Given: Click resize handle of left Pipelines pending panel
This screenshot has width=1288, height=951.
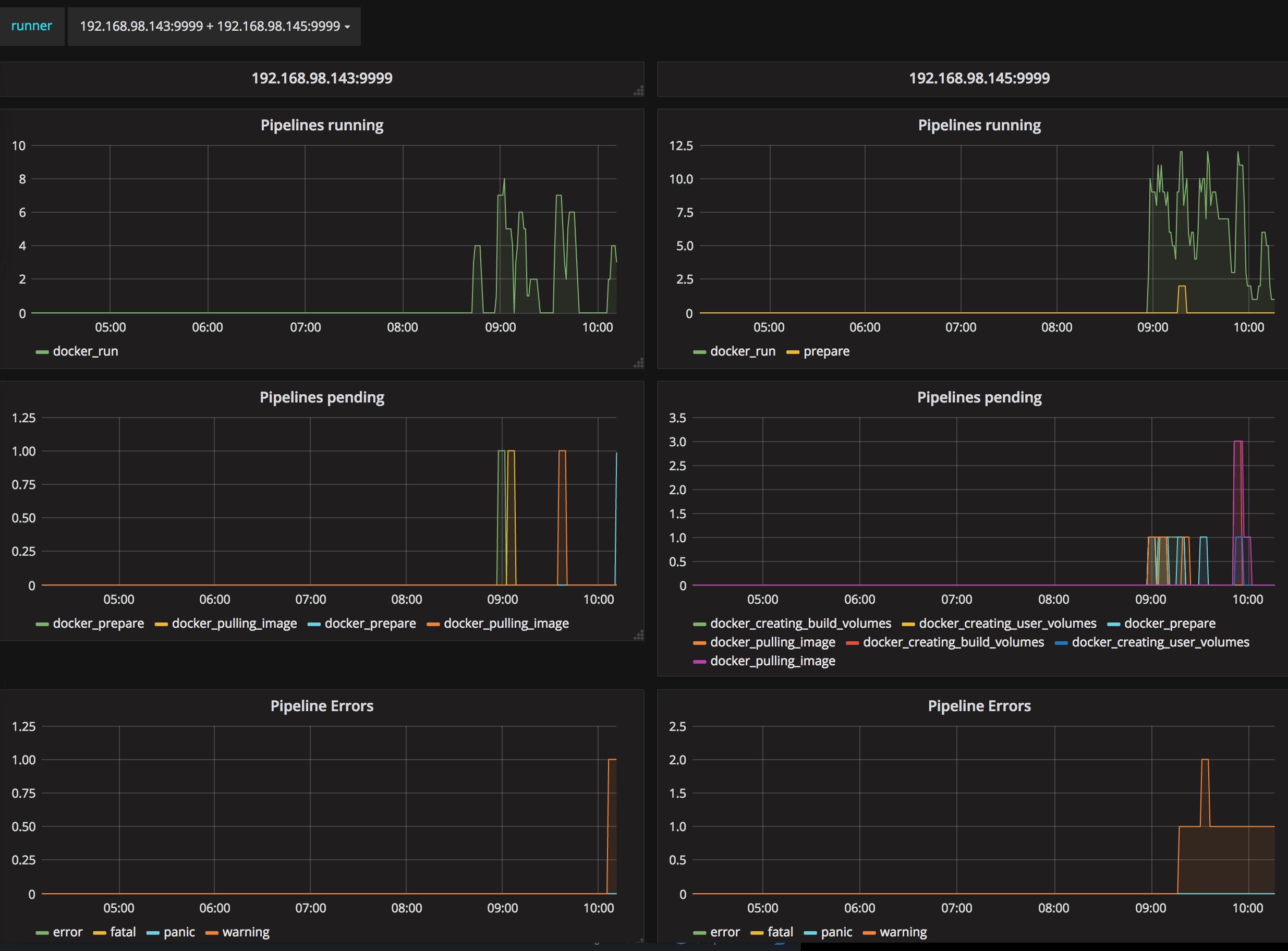Looking at the screenshot, I should point(639,636).
